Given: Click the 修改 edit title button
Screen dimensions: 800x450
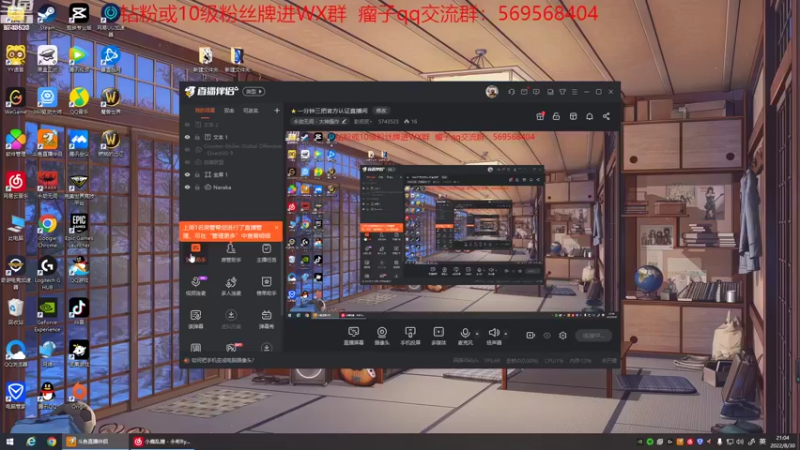Looking at the screenshot, I should coord(381,111).
